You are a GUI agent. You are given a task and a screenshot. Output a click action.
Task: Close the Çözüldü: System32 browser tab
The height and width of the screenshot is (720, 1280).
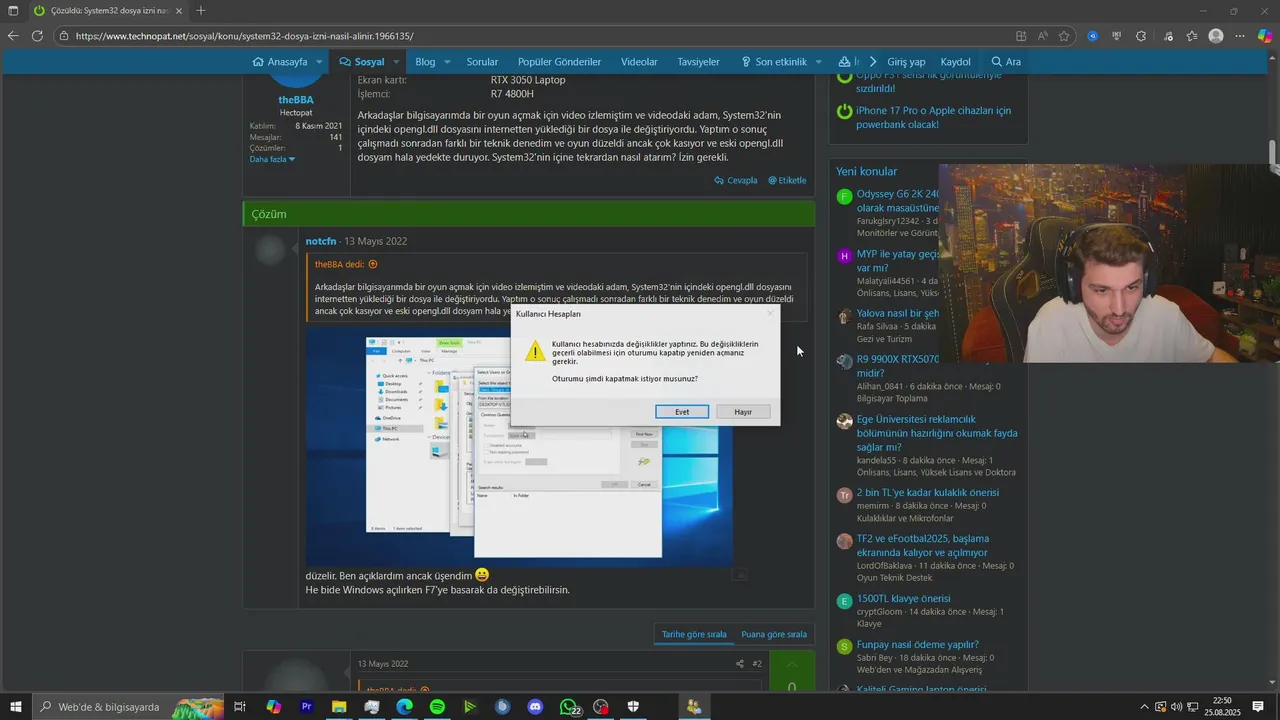click(179, 11)
